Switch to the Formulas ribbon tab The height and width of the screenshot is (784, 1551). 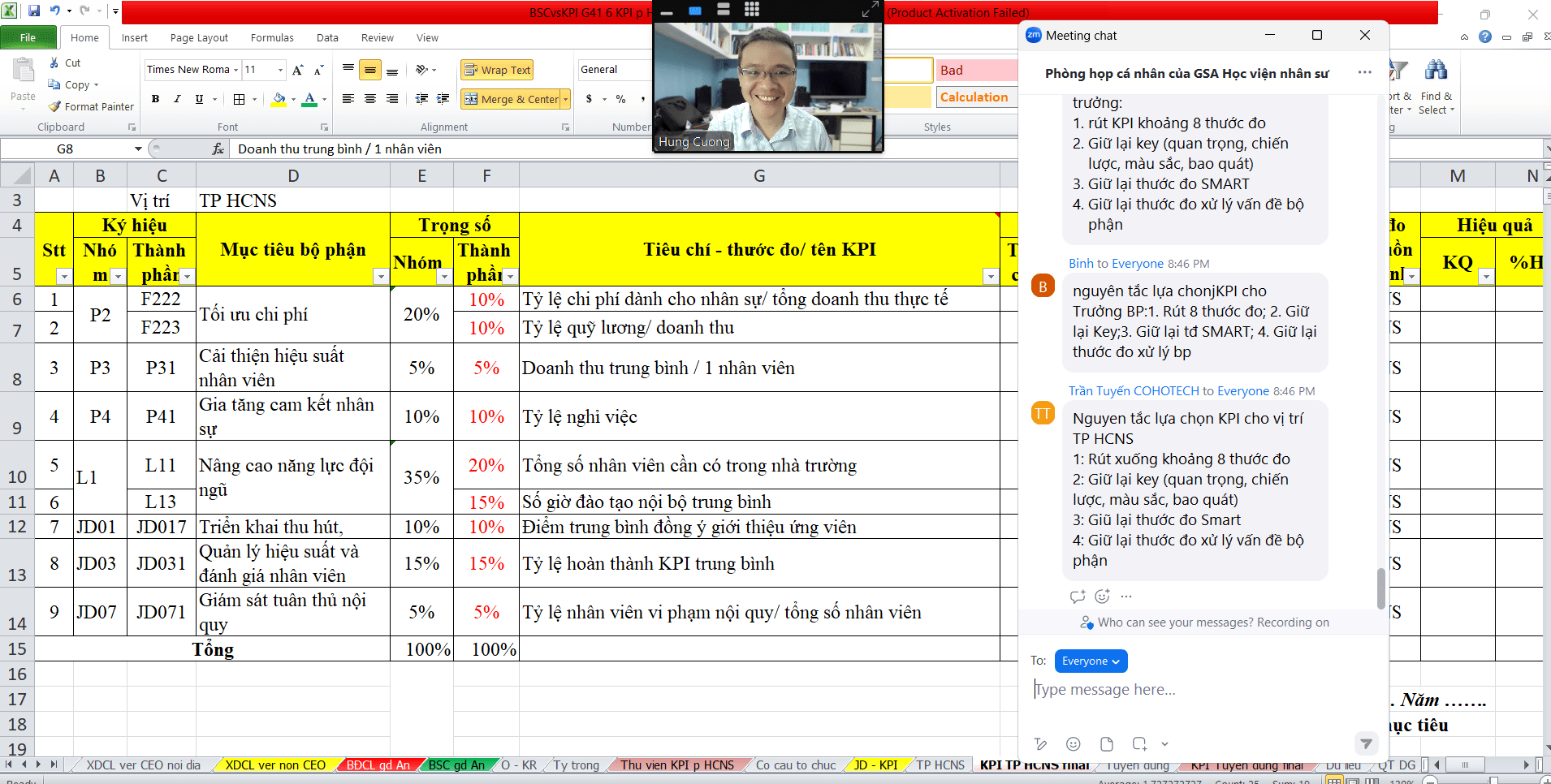tap(272, 37)
